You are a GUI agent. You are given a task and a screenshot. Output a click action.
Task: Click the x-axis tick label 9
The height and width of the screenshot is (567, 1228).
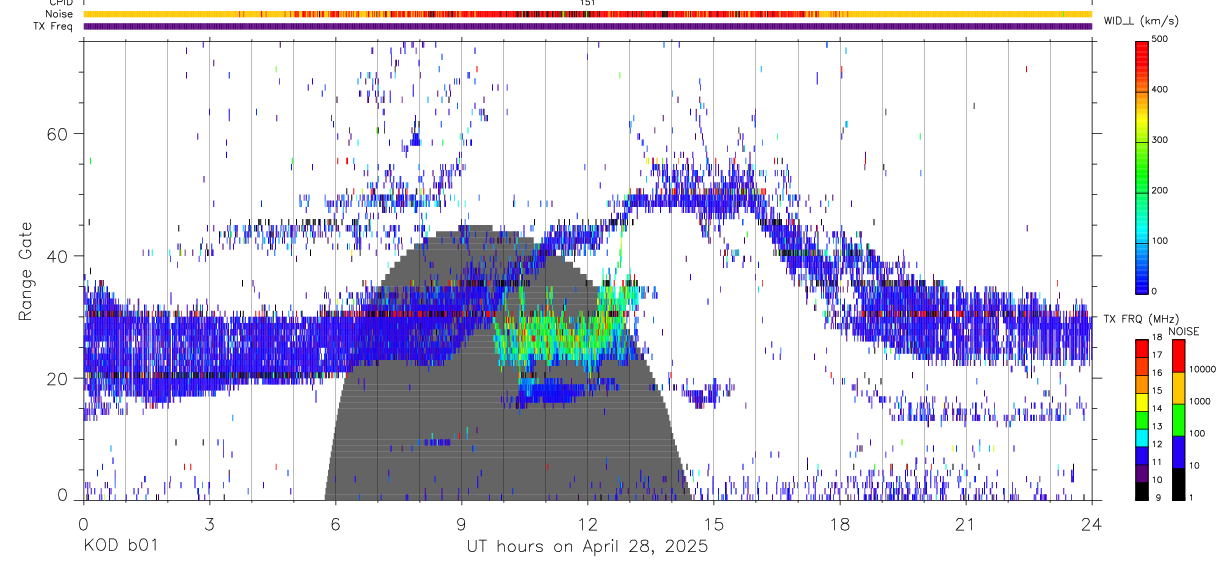pos(461,524)
